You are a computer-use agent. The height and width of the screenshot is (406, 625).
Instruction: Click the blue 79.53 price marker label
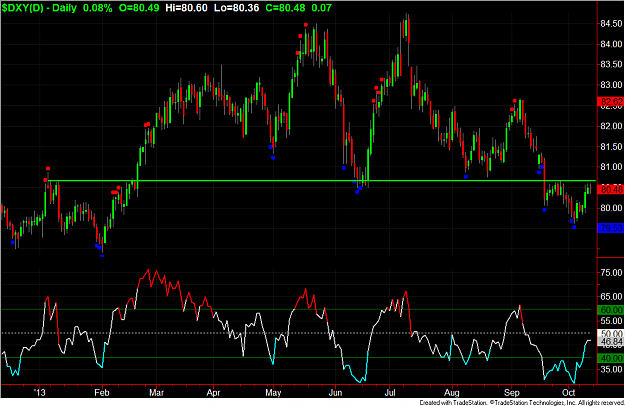[611, 228]
